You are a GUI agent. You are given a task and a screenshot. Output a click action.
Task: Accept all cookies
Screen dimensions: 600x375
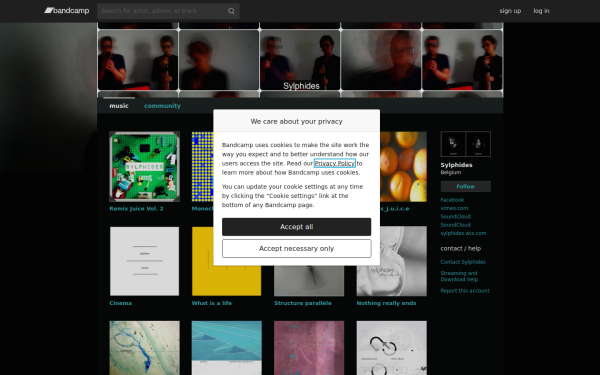pos(297,227)
